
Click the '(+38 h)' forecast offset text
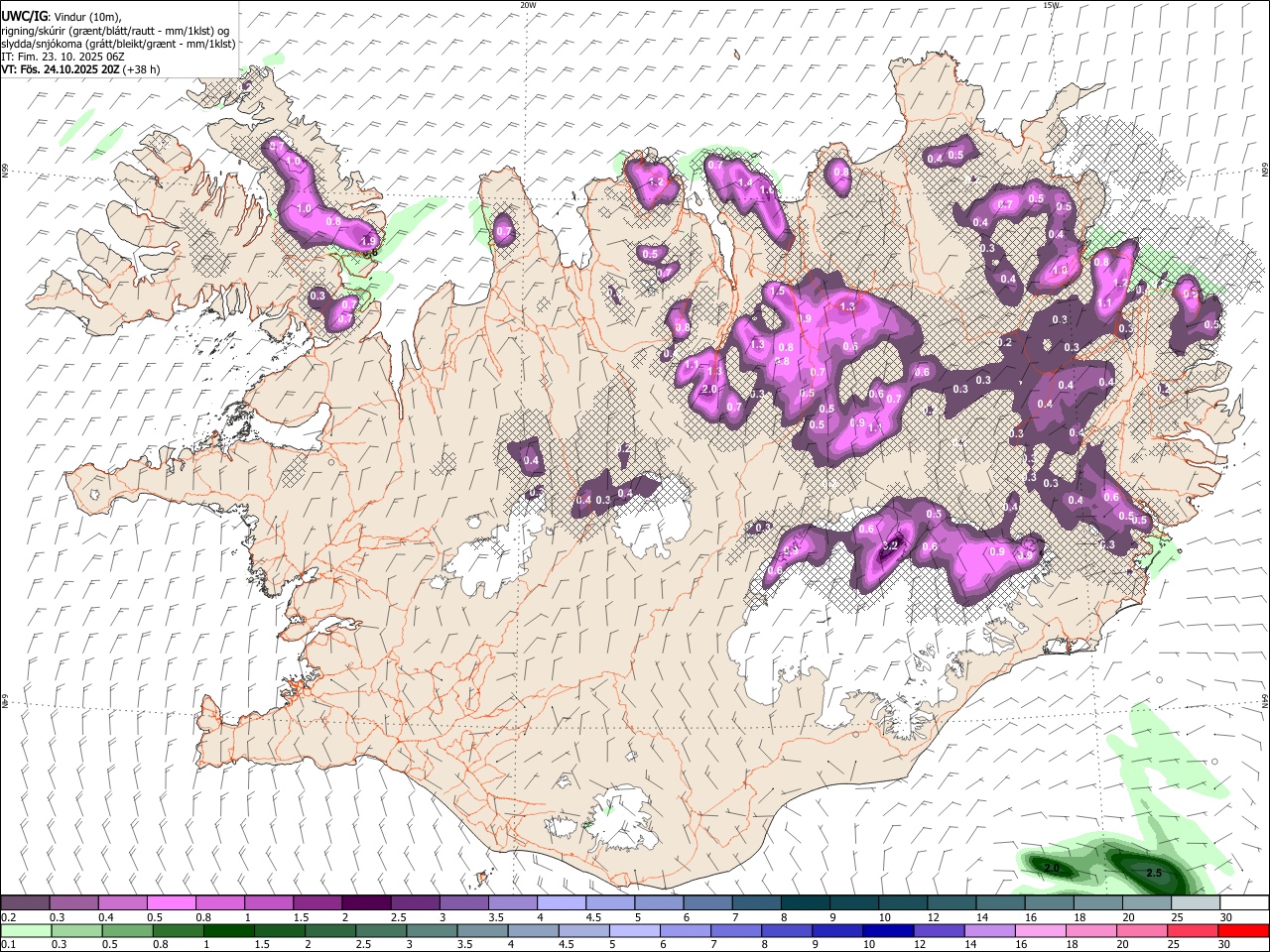point(142,69)
